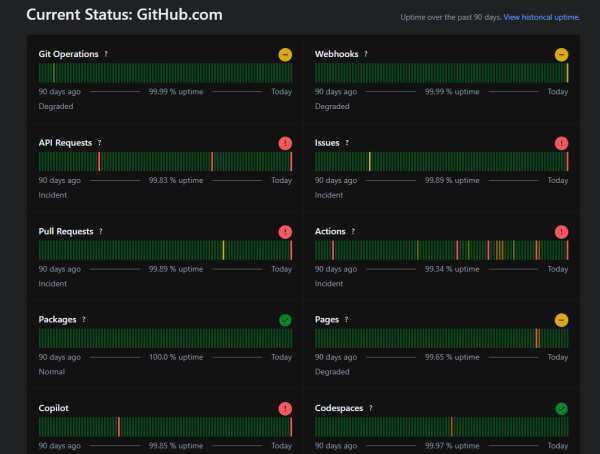Click the Pull Requests heading
600x454 pixels.
(x=66, y=231)
